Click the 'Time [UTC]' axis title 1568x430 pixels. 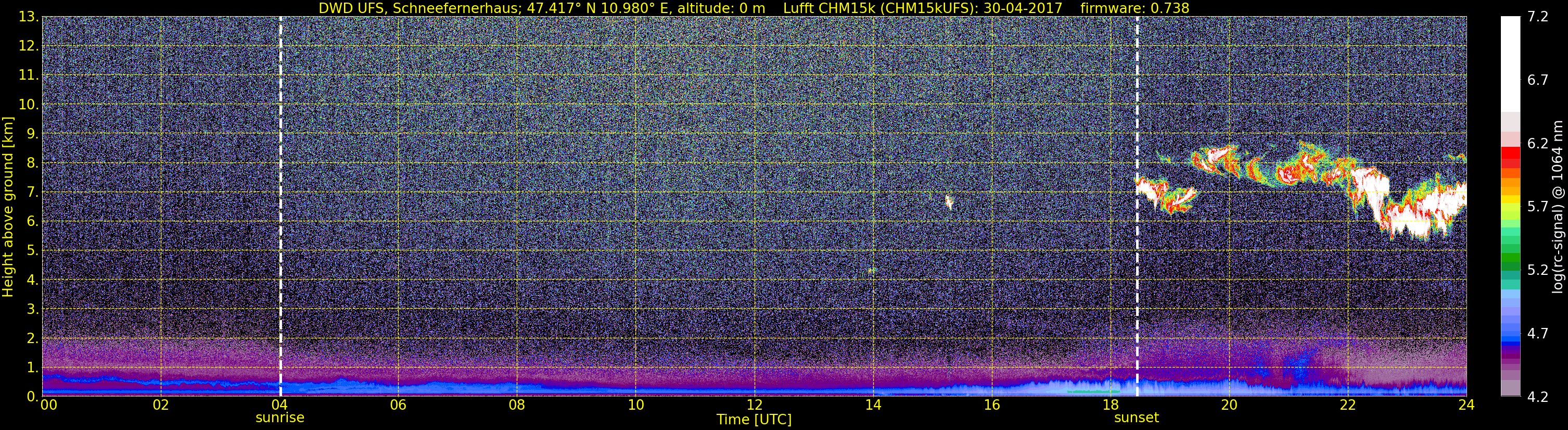pos(754,420)
